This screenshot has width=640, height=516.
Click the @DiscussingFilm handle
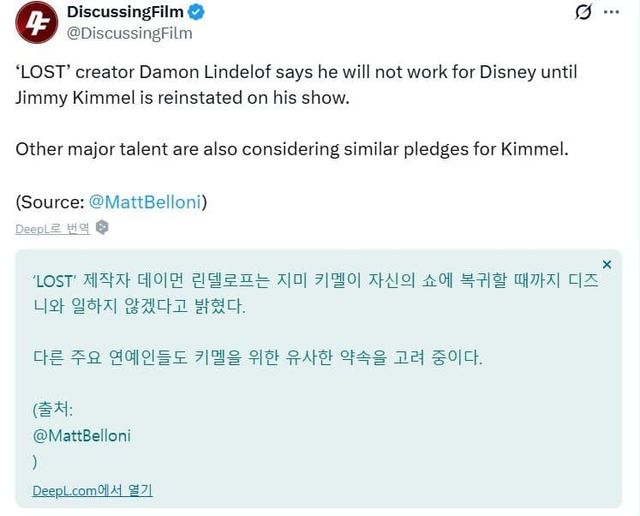[x=129, y=33]
